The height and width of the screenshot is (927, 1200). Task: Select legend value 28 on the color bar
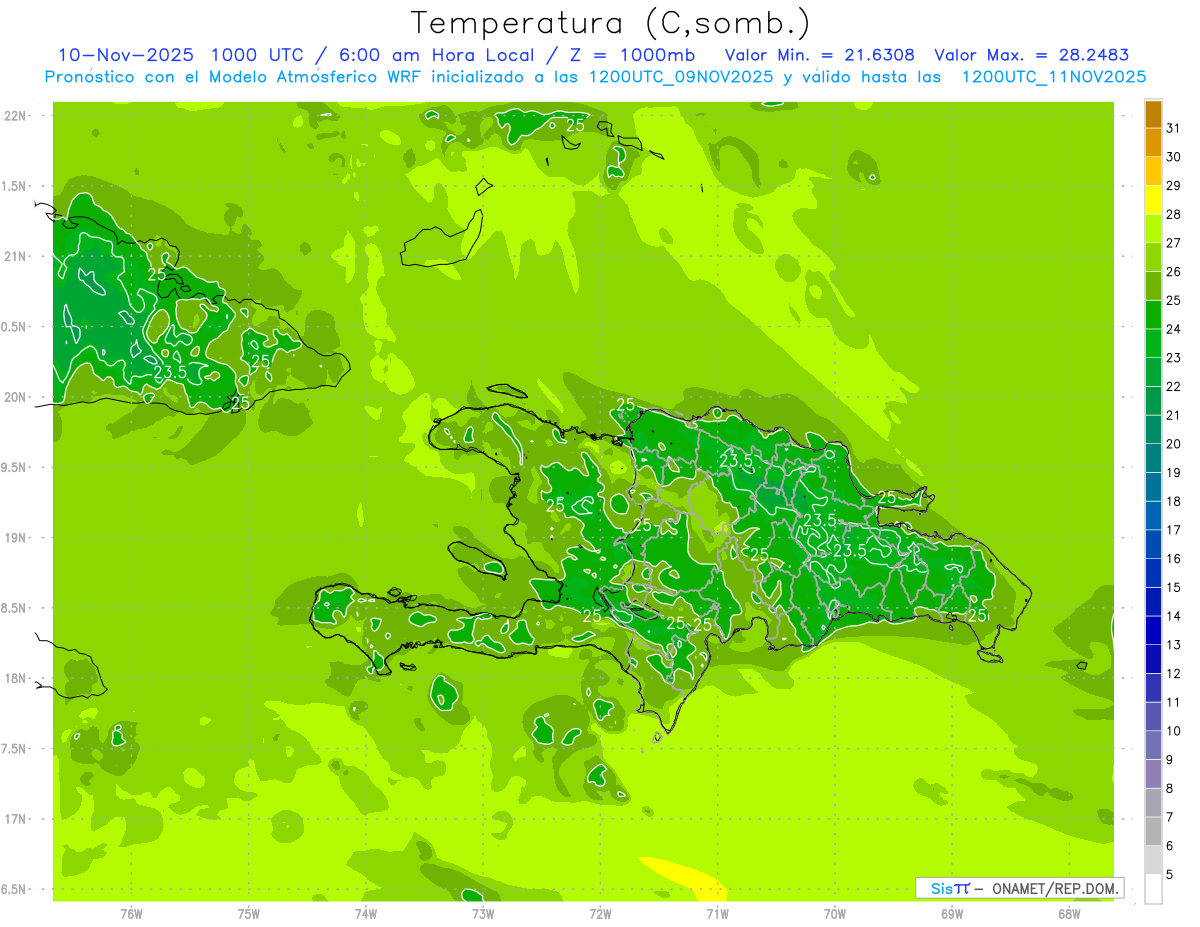[x=1174, y=214]
